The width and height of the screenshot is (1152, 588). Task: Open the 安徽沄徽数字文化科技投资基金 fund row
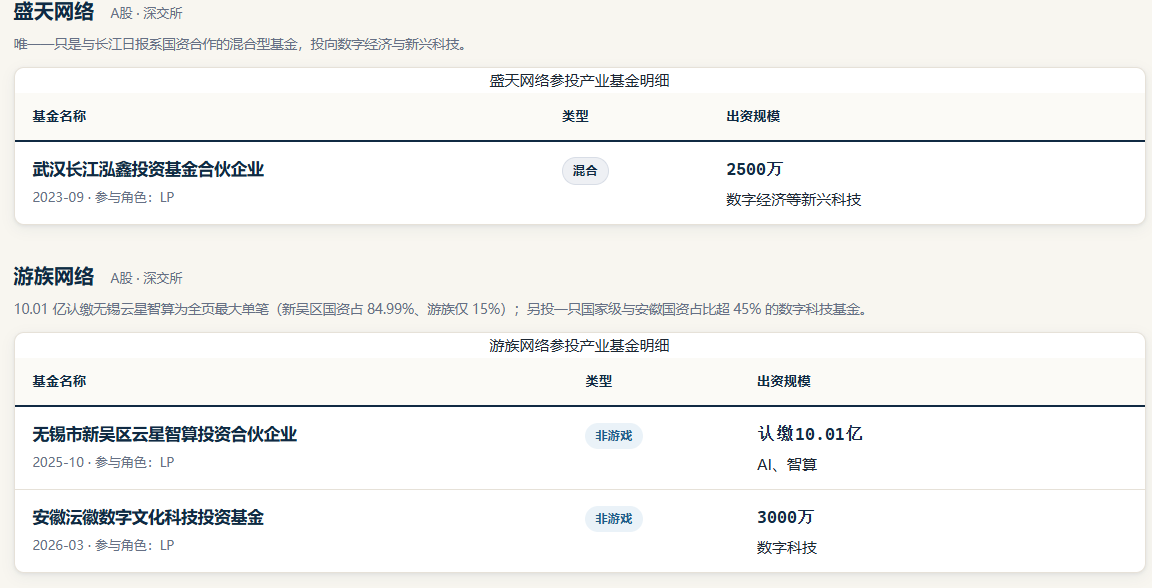(580, 531)
